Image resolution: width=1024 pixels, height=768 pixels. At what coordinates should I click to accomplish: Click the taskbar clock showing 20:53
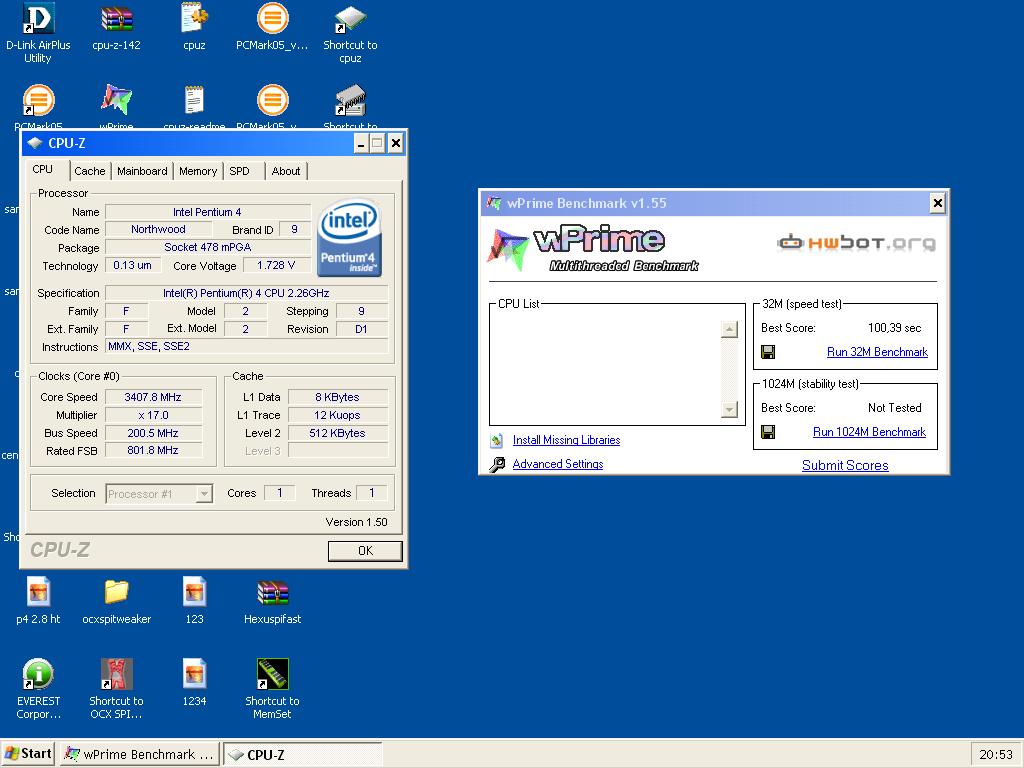[996, 755]
